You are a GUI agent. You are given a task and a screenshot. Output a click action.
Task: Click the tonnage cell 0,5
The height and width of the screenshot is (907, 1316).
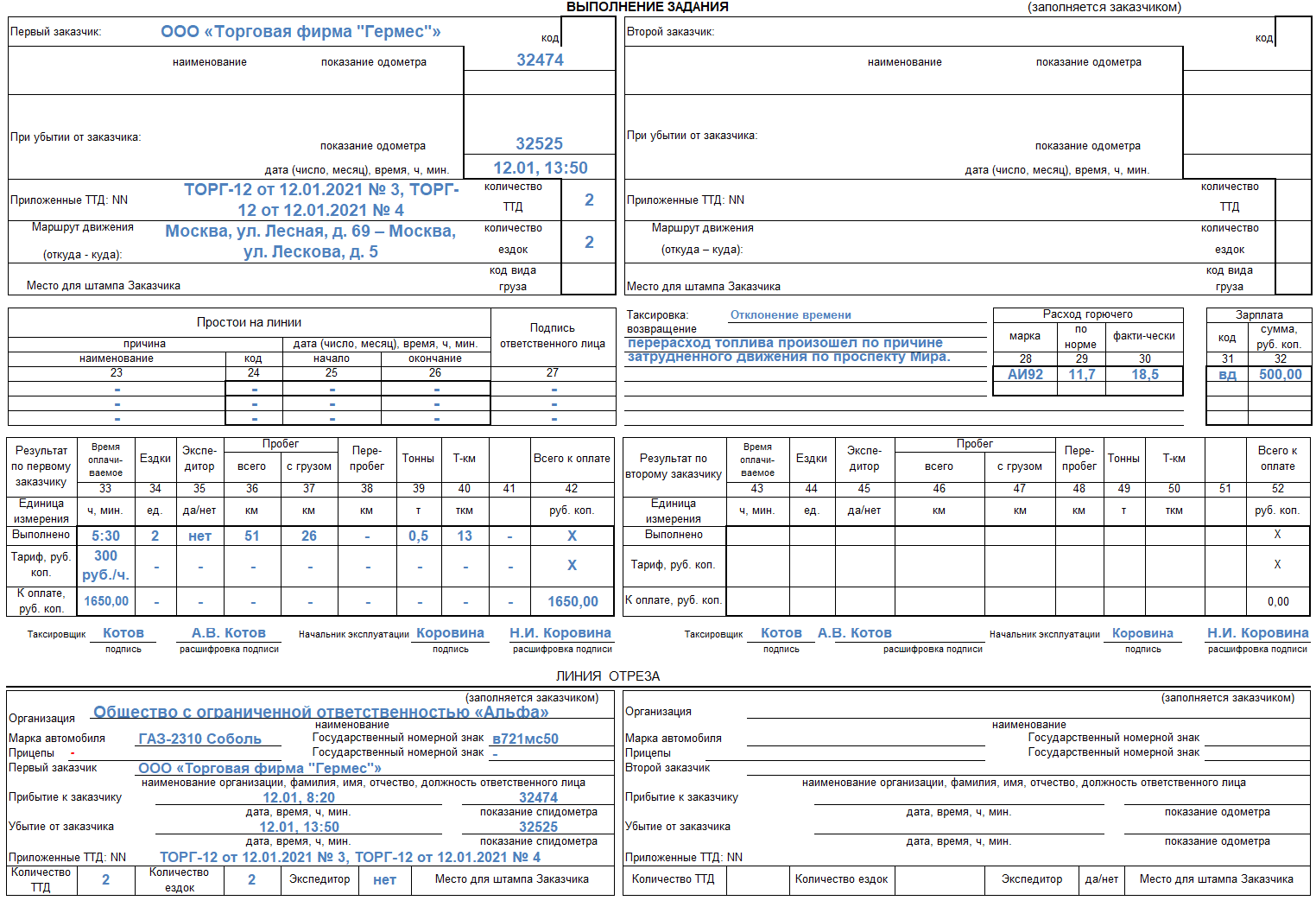tap(418, 536)
